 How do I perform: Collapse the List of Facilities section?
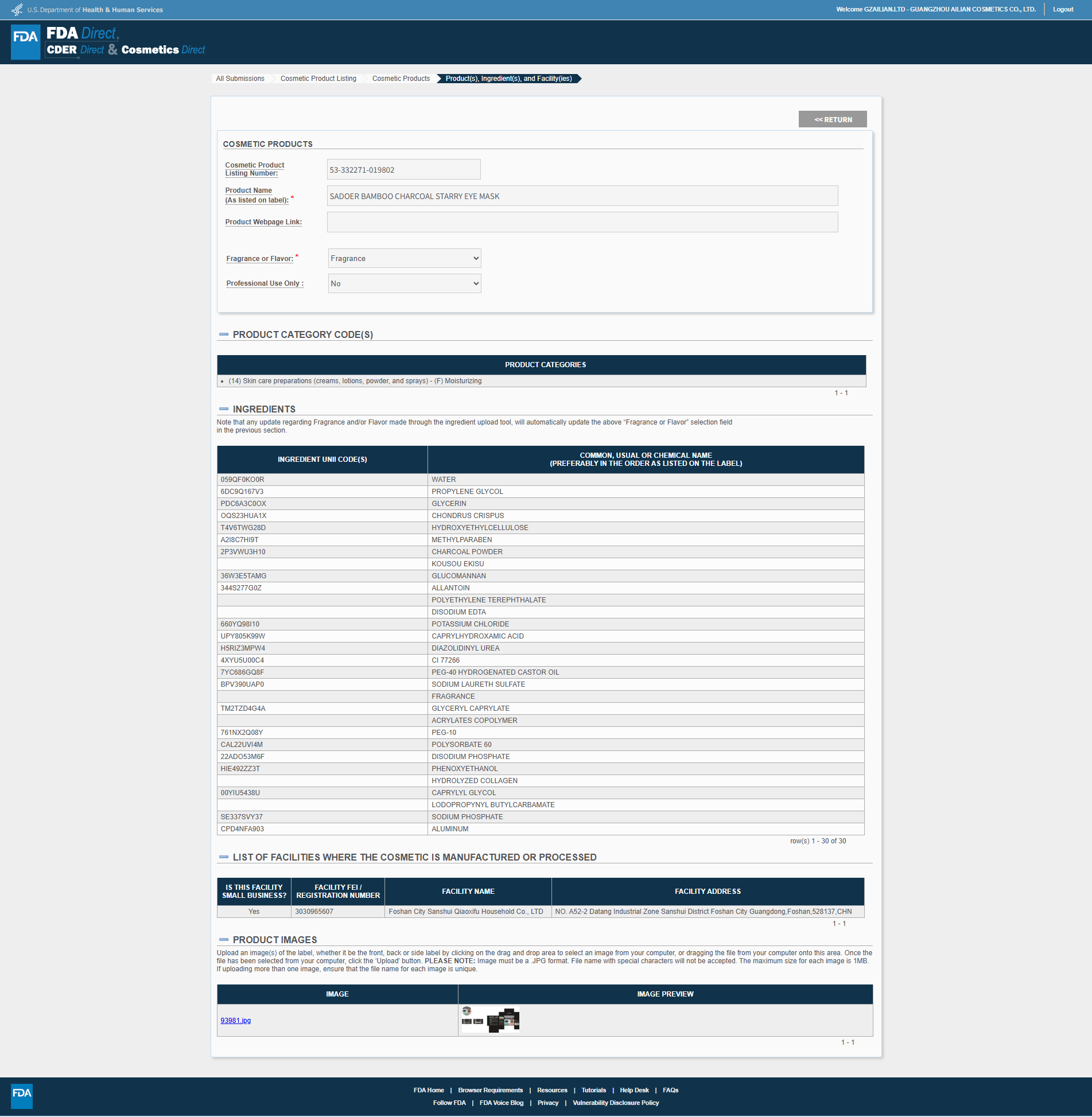tap(224, 857)
